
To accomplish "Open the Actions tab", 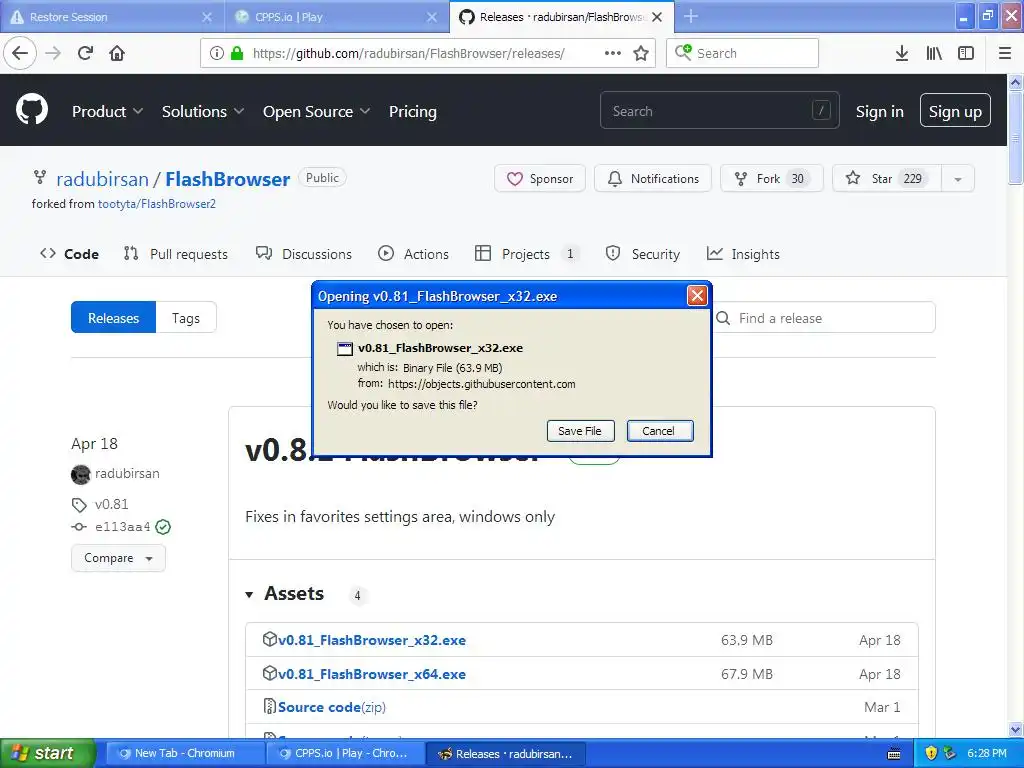I will [413, 254].
